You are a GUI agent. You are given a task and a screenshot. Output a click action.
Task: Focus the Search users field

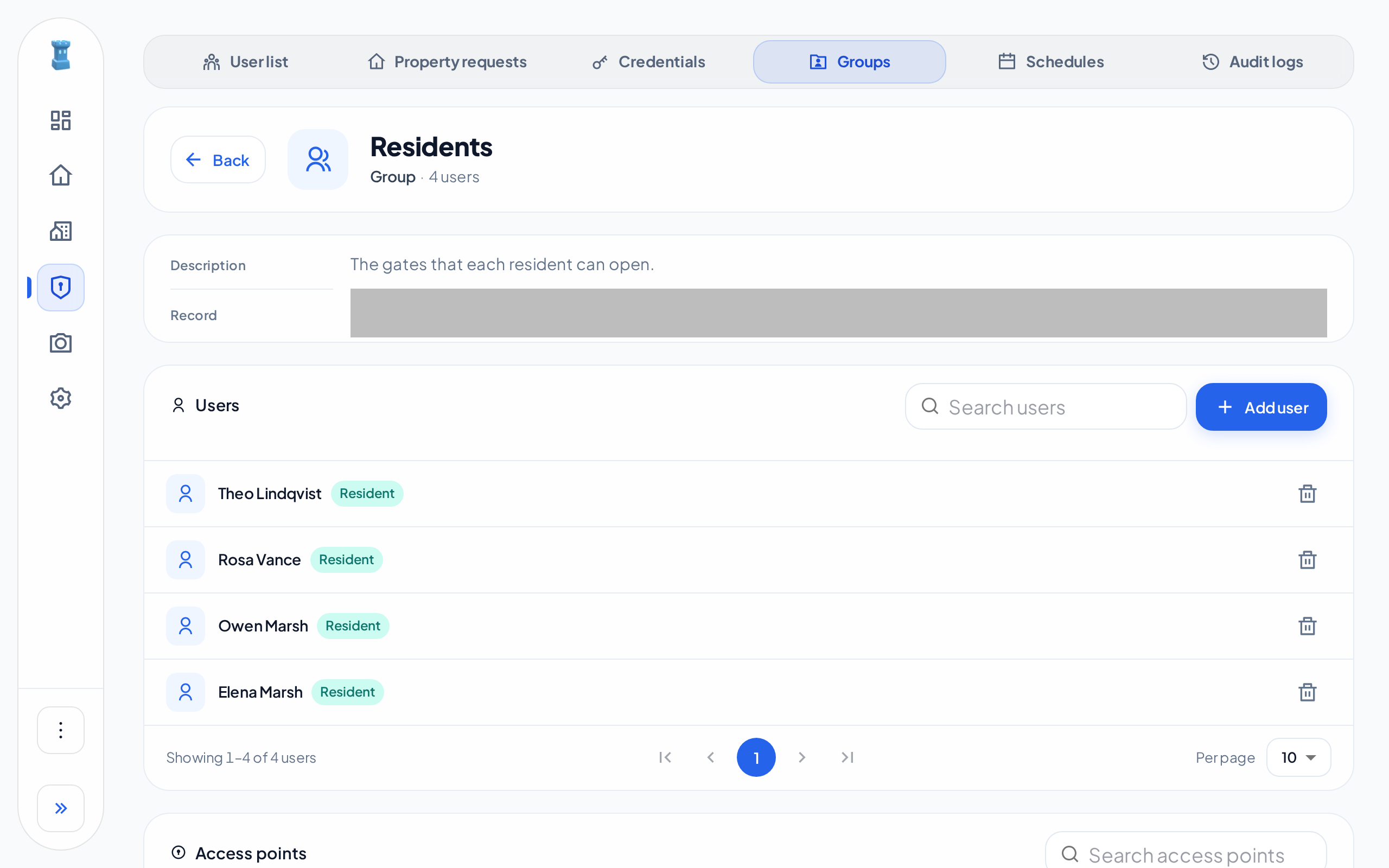pos(1045,407)
